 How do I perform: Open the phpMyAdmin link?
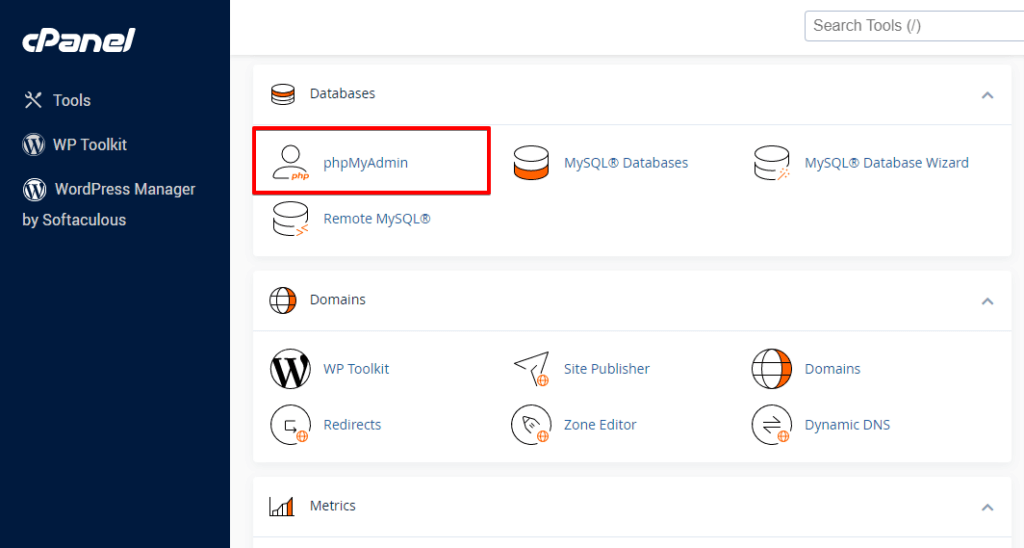point(365,163)
